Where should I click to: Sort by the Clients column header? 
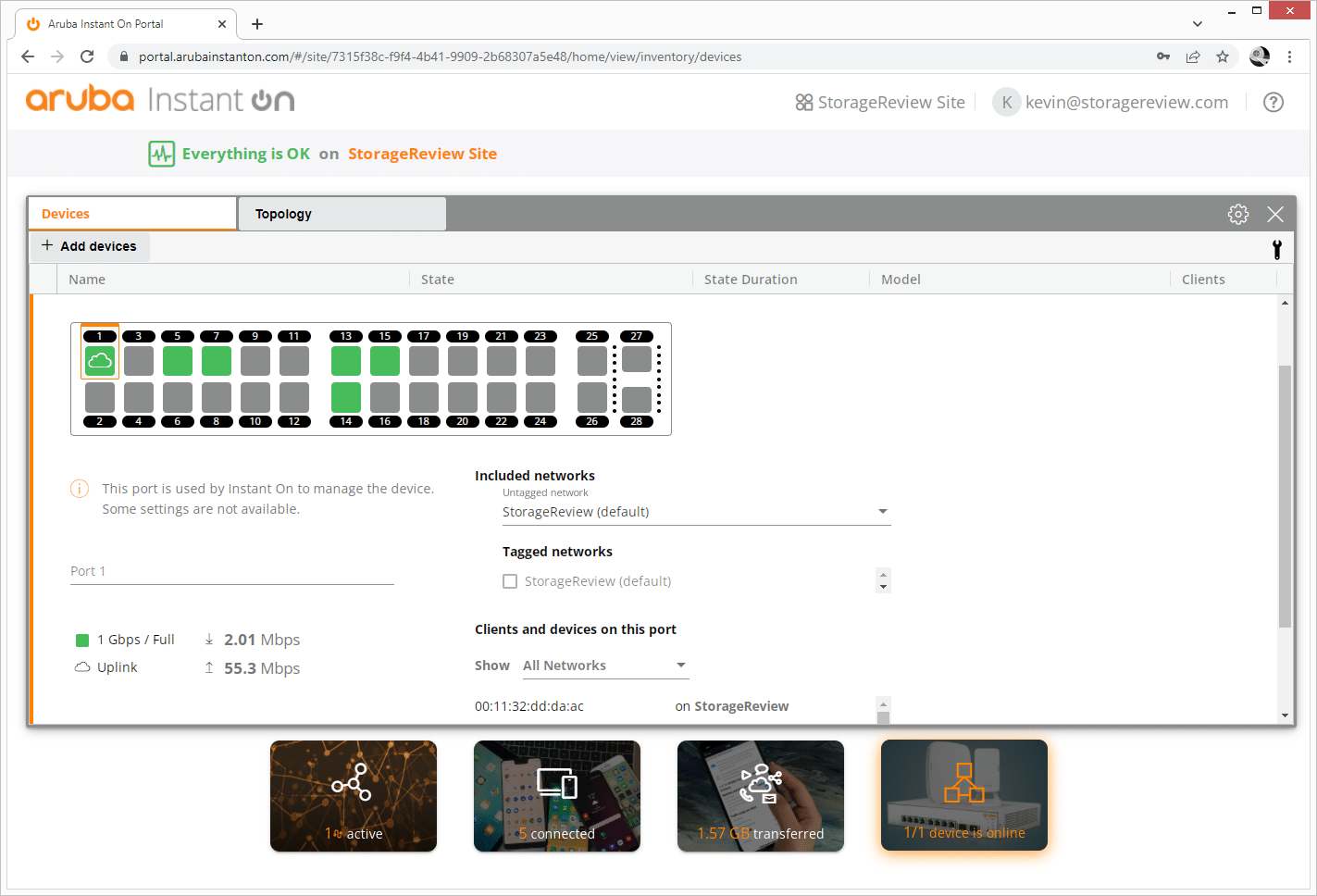coord(1203,280)
